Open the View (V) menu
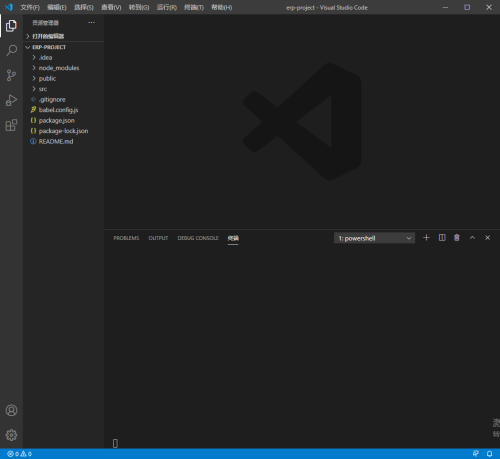 coord(111,7)
